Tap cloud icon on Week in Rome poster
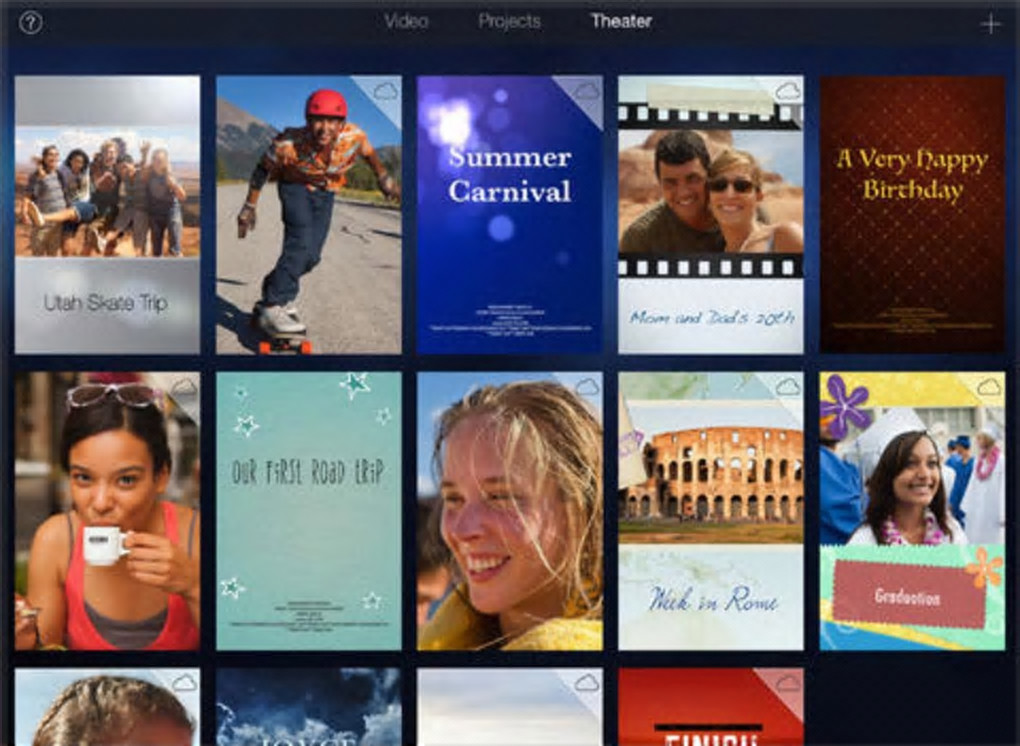 pos(788,387)
